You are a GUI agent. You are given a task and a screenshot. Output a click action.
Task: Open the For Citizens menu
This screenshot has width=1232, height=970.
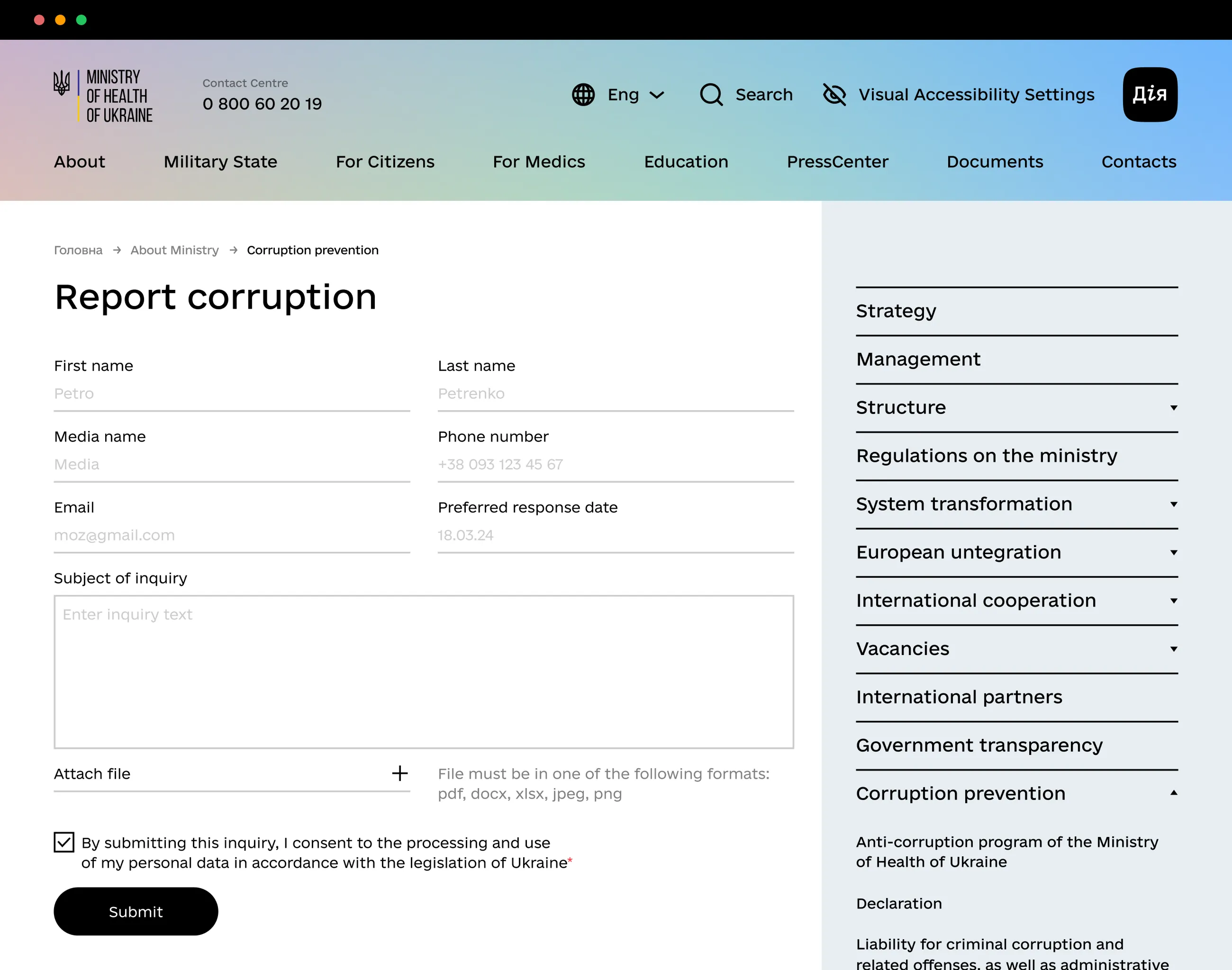click(385, 162)
